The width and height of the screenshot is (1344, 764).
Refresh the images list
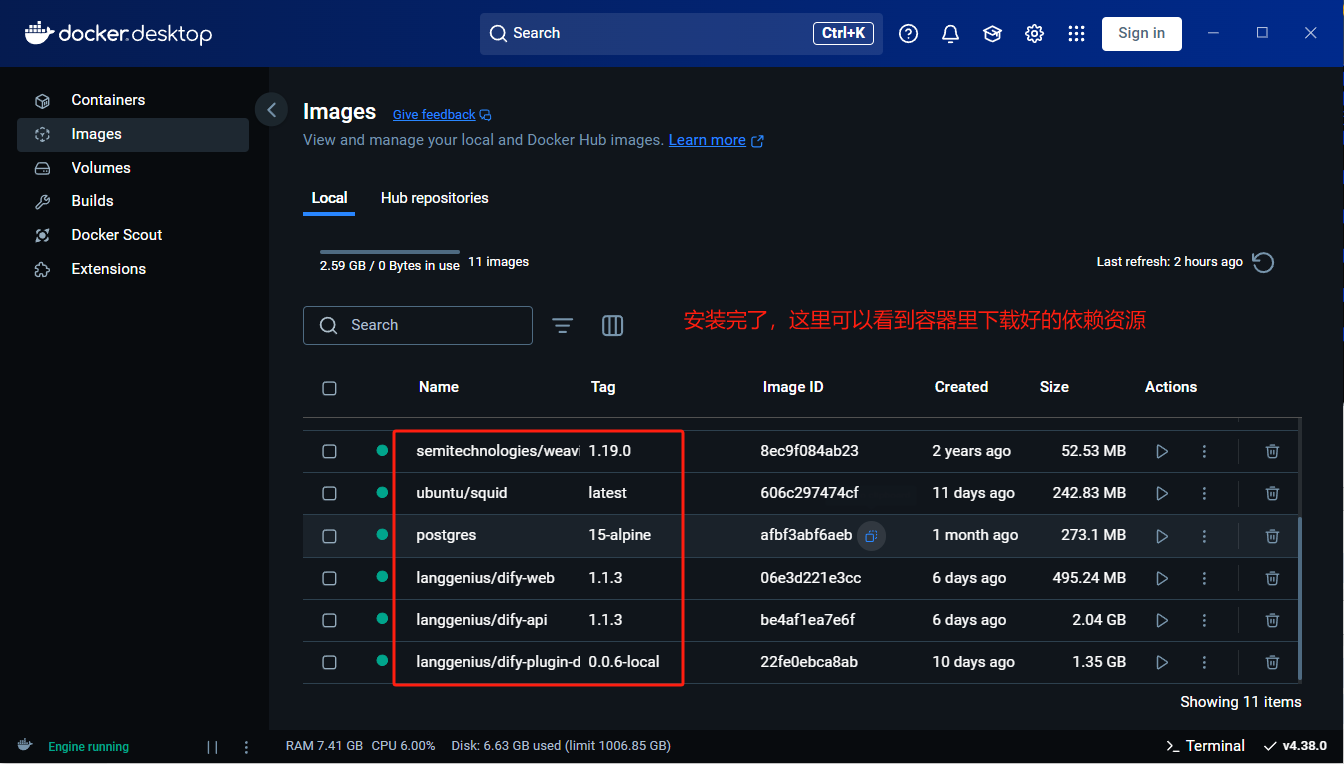(x=1263, y=261)
